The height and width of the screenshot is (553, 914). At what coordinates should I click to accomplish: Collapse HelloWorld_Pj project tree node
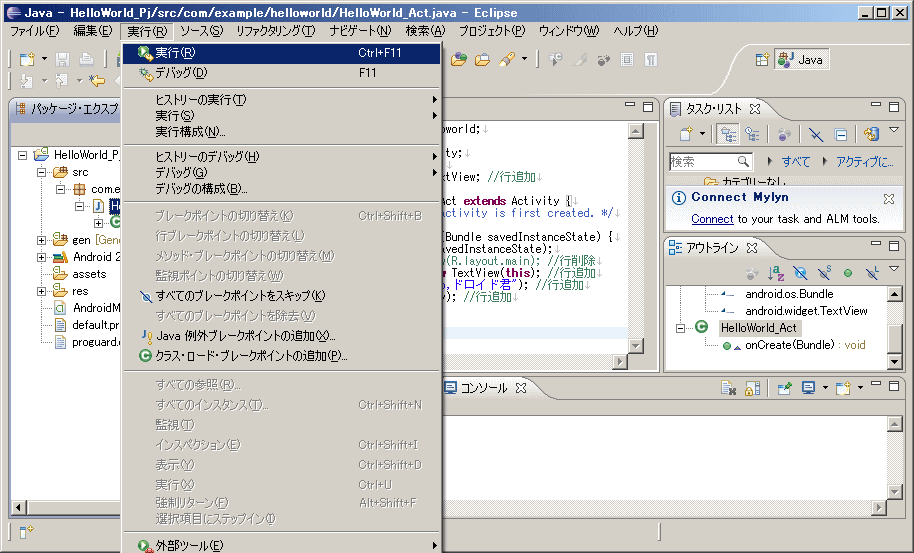23,156
